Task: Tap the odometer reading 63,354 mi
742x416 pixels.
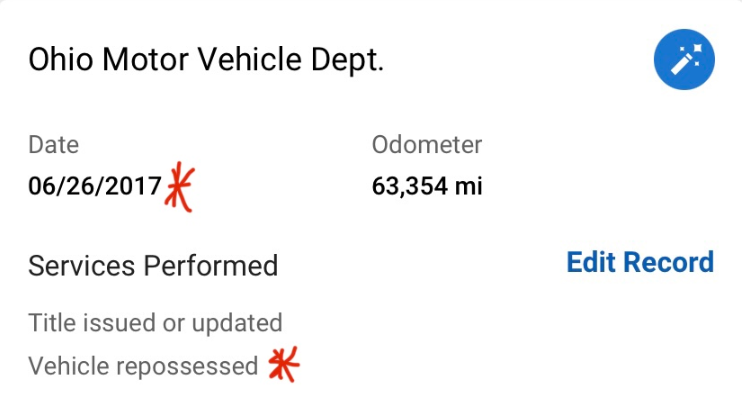Action: pyautogui.click(x=427, y=186)
